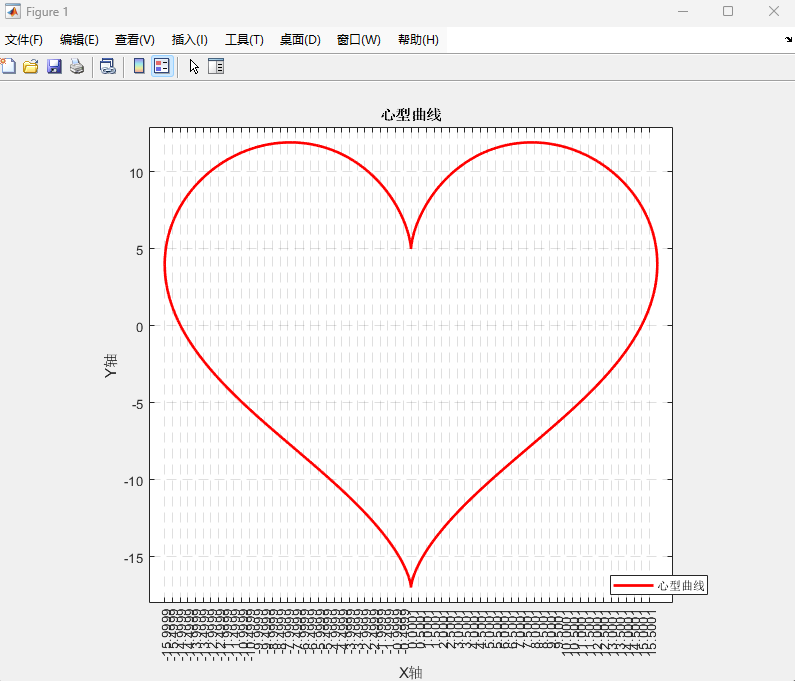Select the 心型曲线 legend box

tap(659, 585)
